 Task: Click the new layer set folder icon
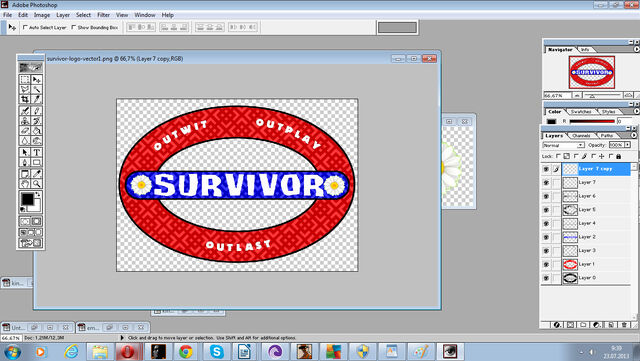pos(584,325)
